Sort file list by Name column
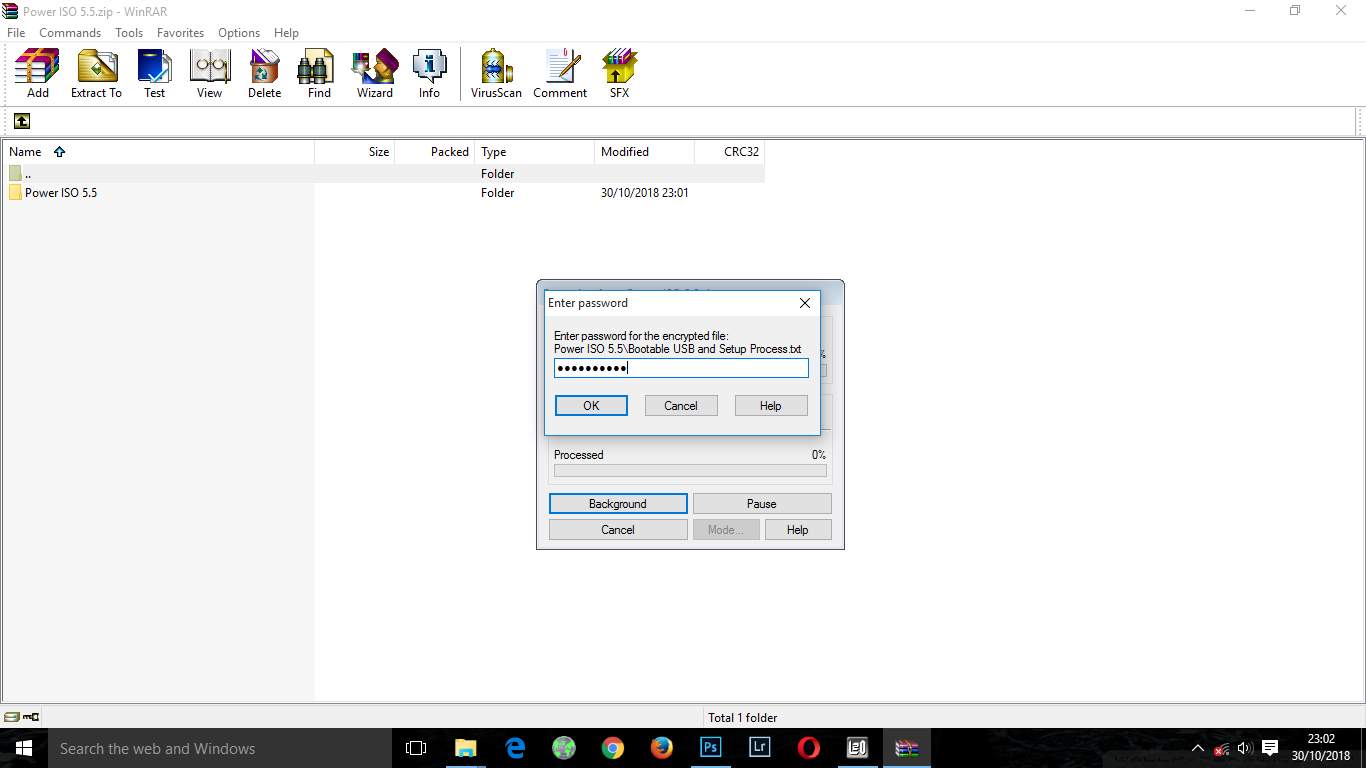 [x=26, y=152]
